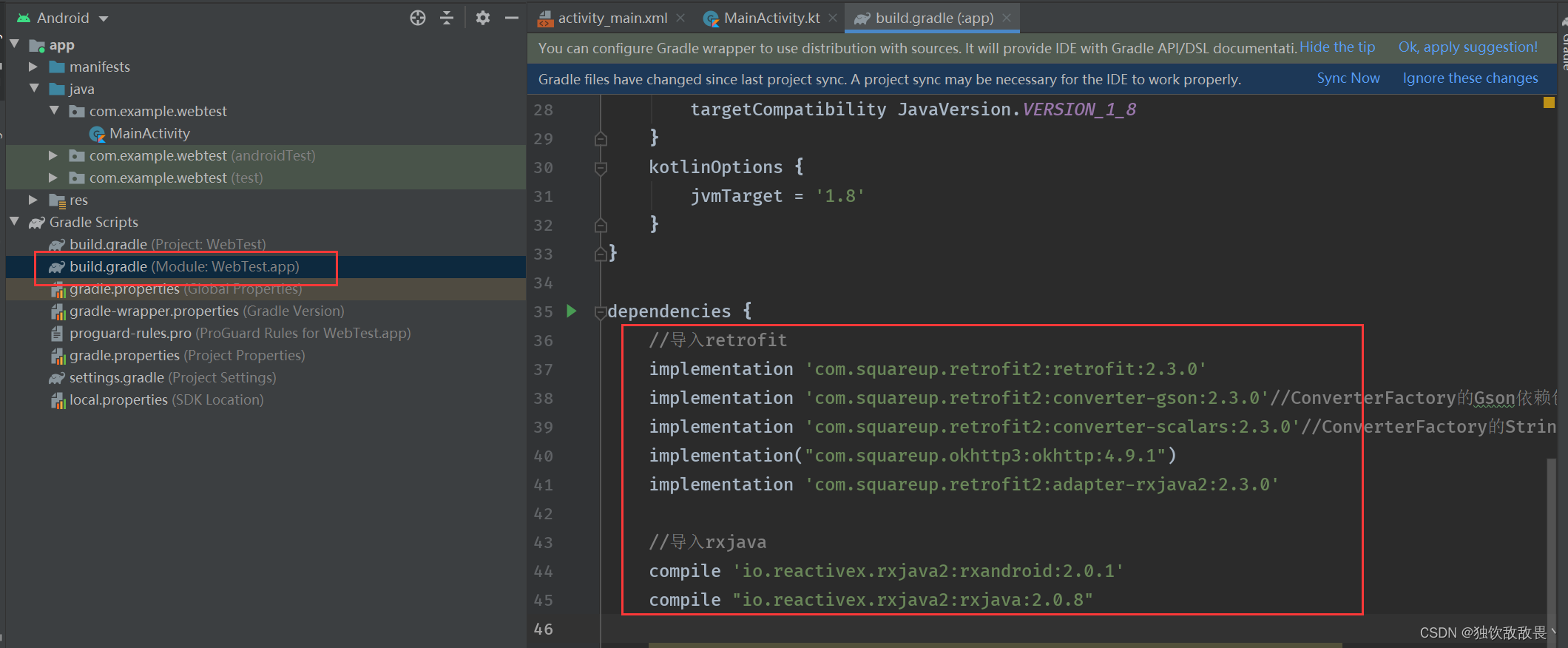This screenshot has height=648, width=1568.
Task: Click the locate/select opened file target icon
Action: coord(418,18)
